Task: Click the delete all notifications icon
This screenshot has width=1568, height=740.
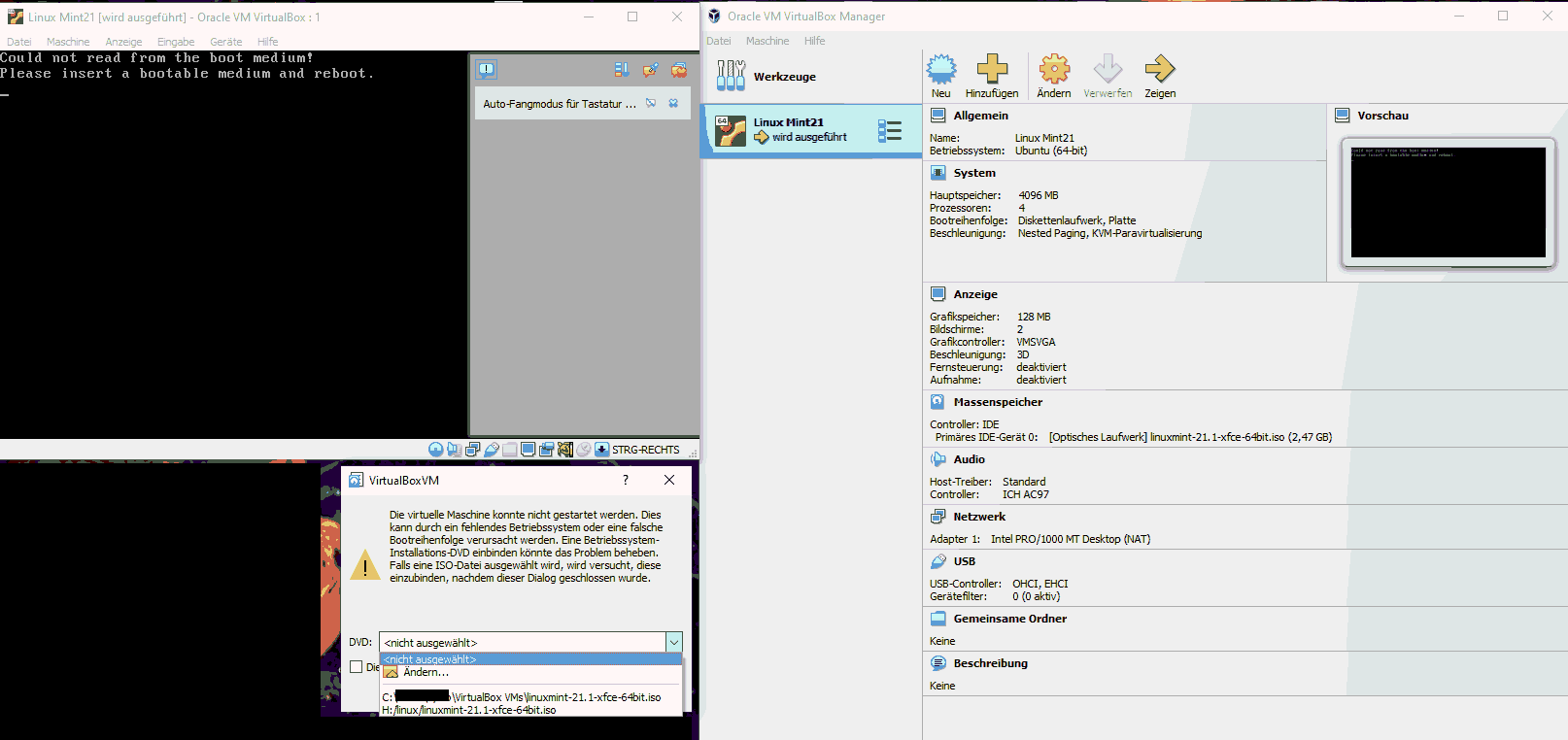Action: tap(679, 70)
